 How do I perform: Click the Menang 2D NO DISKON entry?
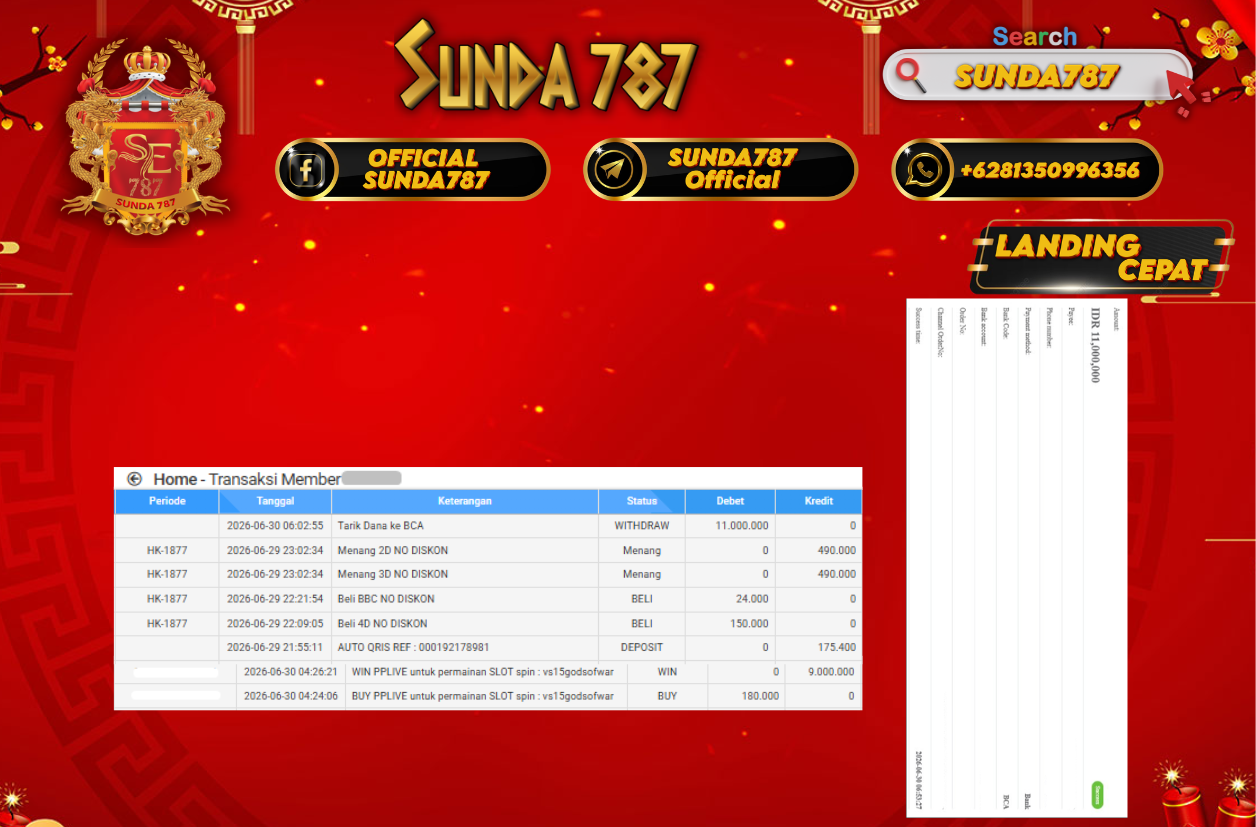[393, 550]
